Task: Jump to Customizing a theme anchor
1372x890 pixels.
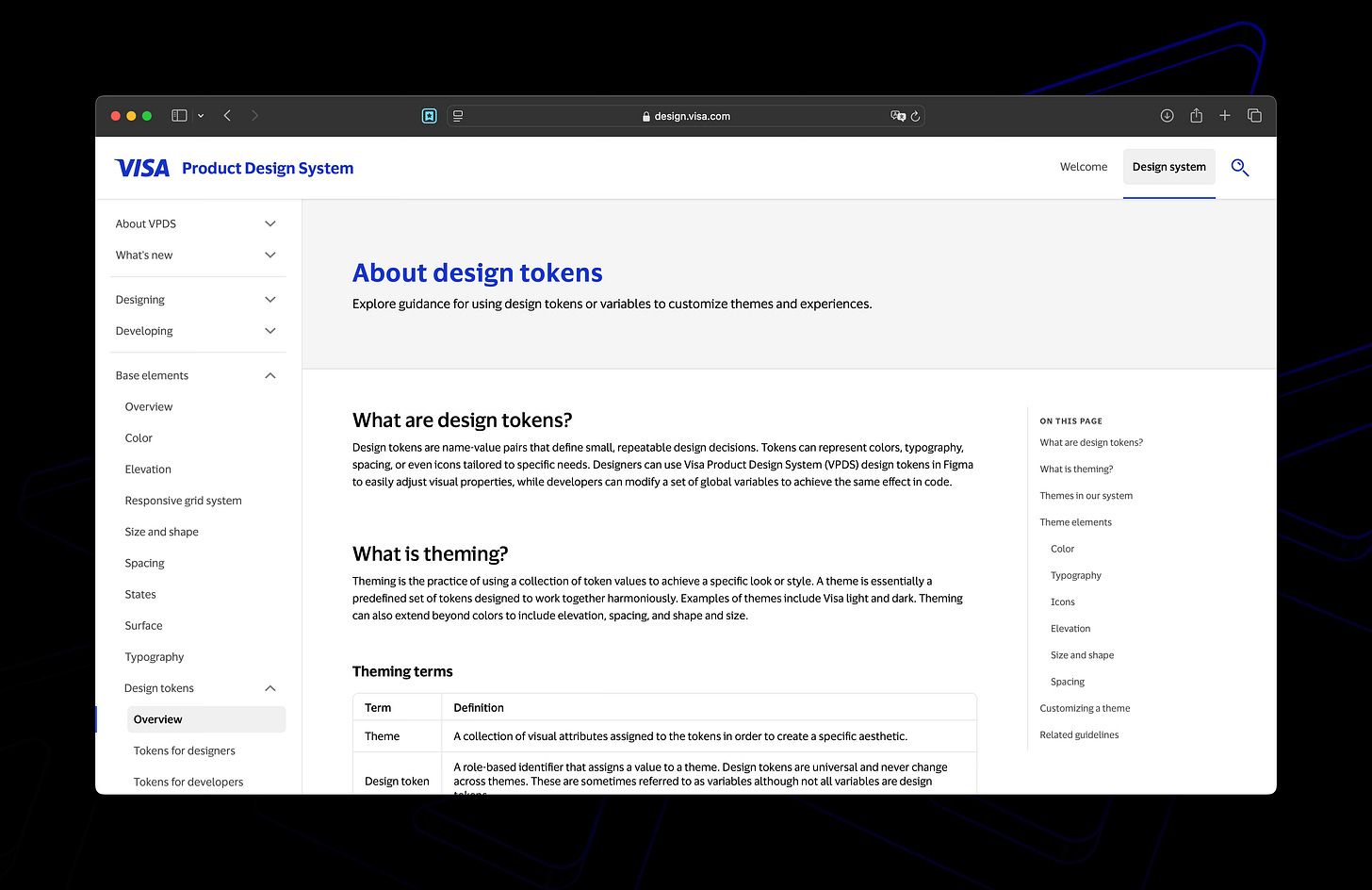Action: [x=1085, y=708]
